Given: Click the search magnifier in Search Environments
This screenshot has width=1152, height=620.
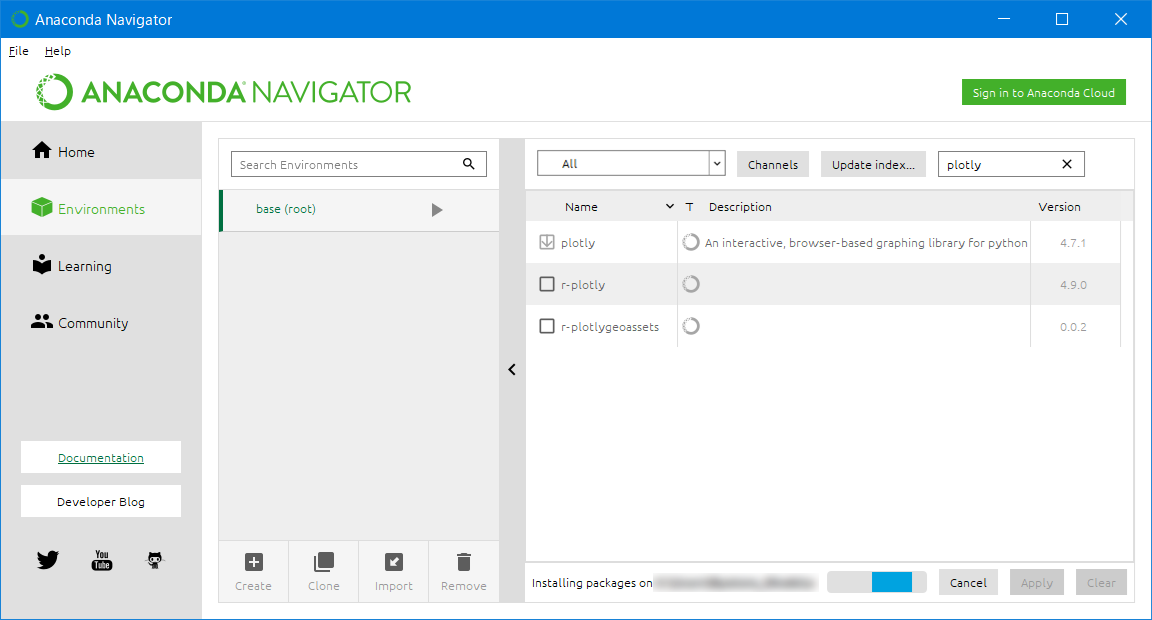Looking at the screenshot, I should 469,164.
